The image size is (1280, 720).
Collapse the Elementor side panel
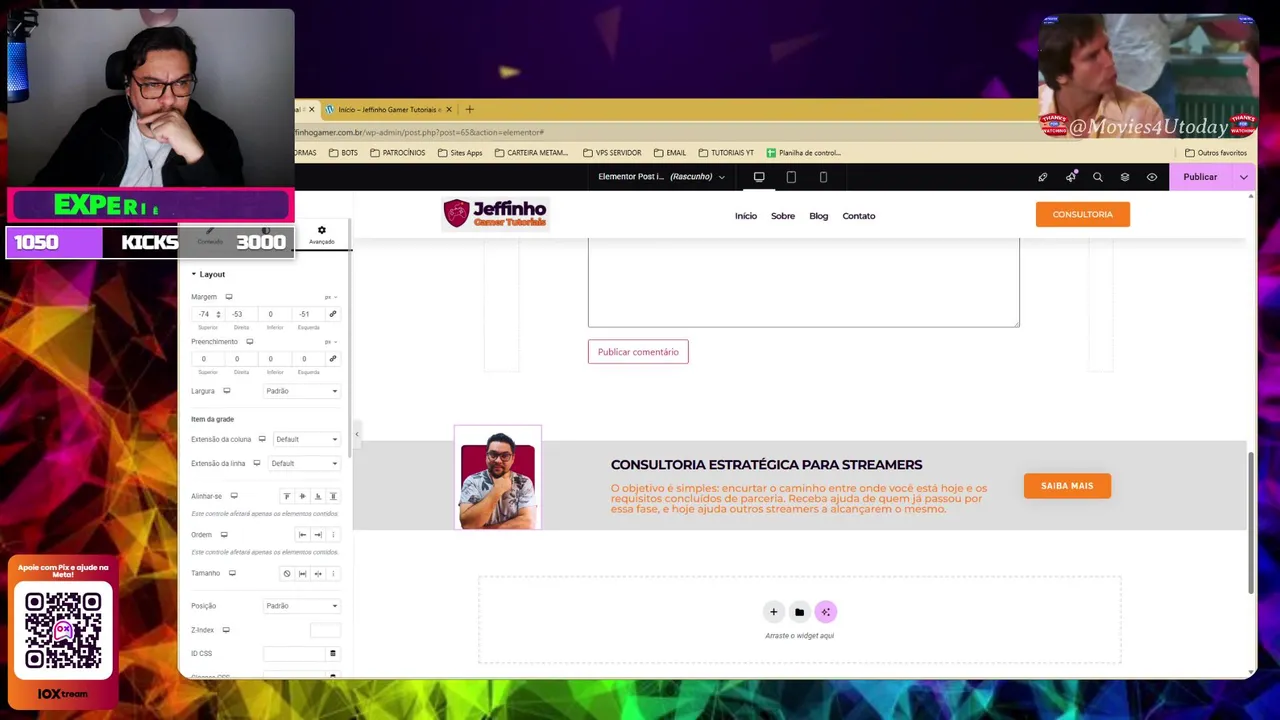point(357,433)
